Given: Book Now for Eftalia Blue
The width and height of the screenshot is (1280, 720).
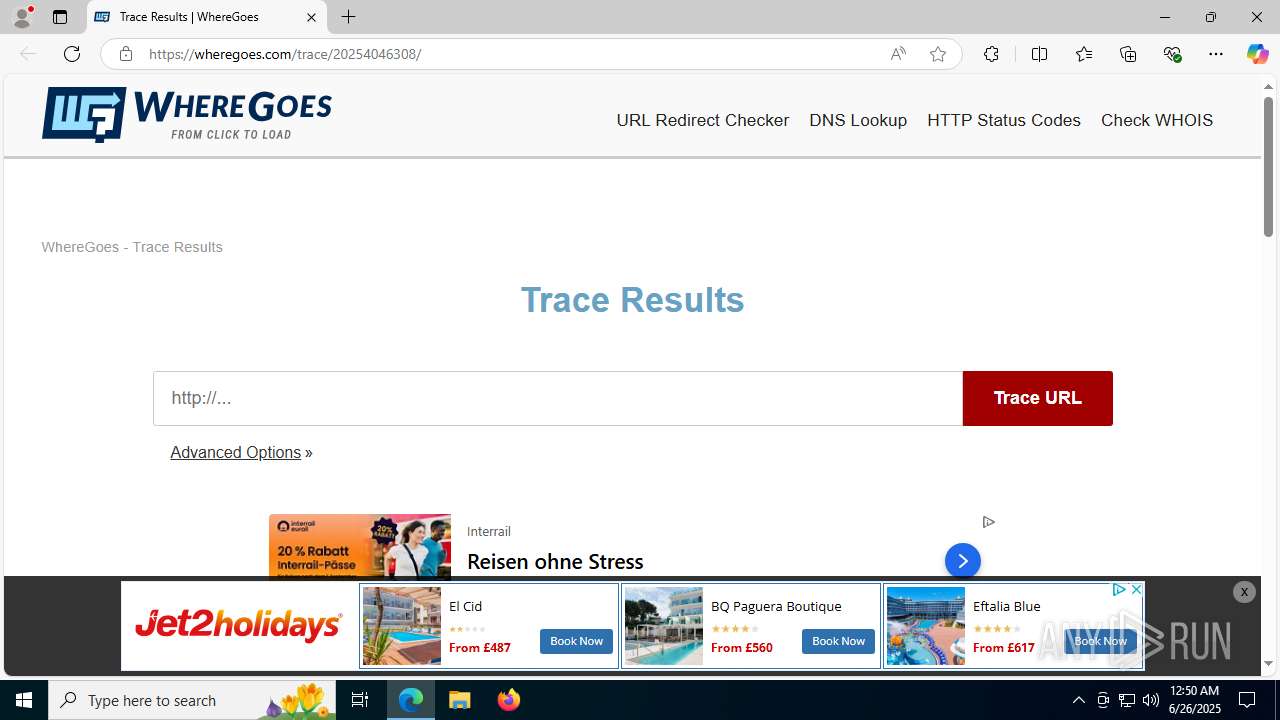Looking at the screenshot, I should [x=1100, y=641].
